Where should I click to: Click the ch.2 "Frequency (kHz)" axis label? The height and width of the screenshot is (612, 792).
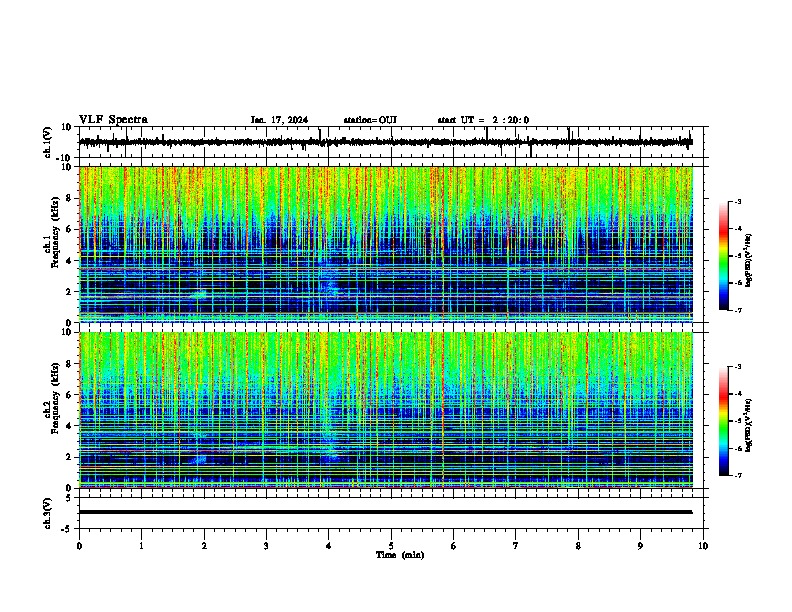pyautogui.click(x=55, y=397)
